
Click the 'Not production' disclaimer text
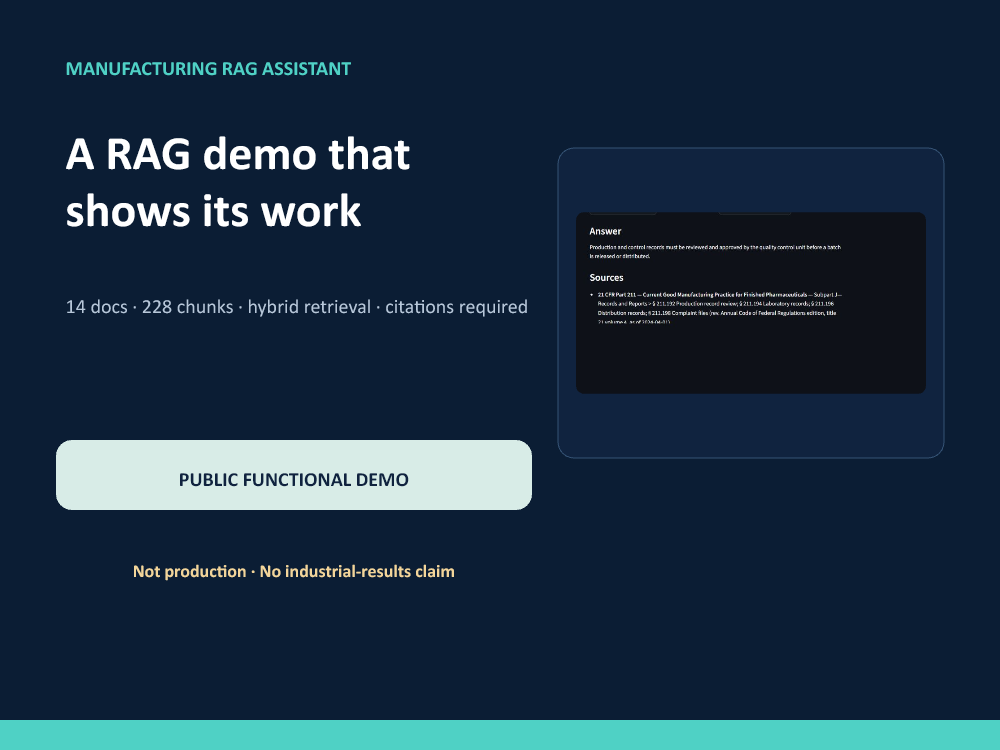point(294,571)
